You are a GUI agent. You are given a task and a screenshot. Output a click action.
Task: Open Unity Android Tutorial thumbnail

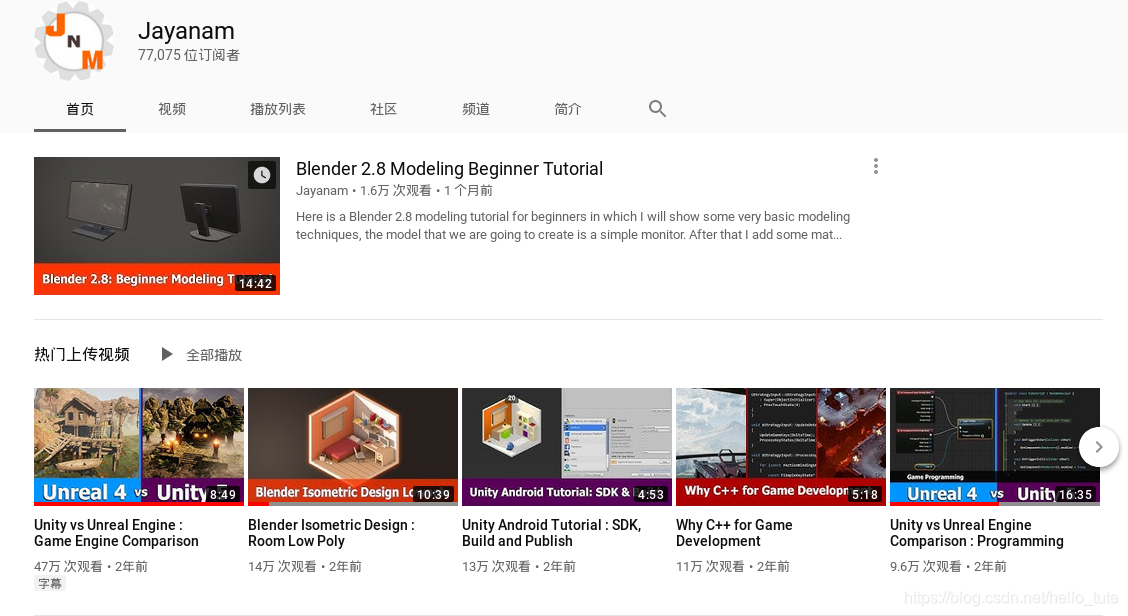(x=567, y=447)
